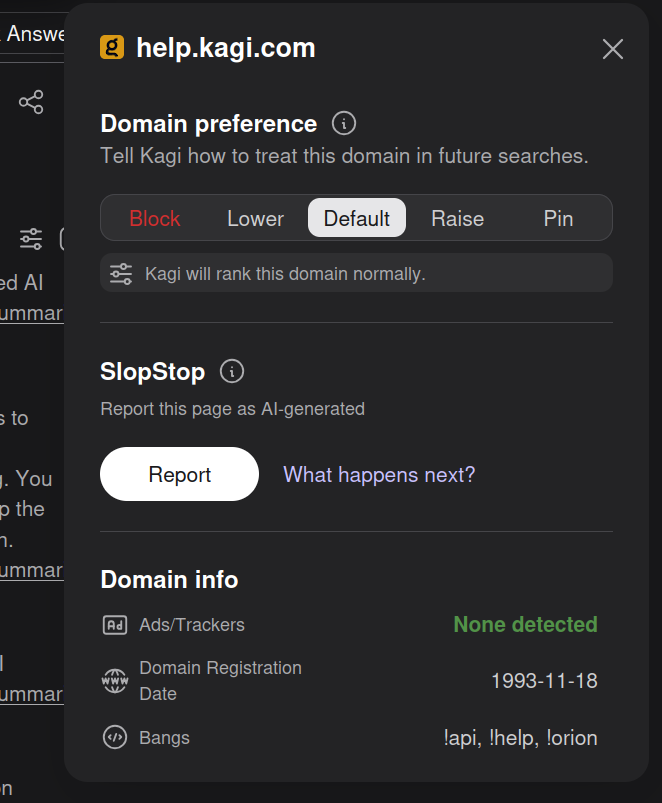This screenshot has height=803, width=662.
Task: Click the 'Ads/Trackers' label
Action: click(x=192, y=625)
